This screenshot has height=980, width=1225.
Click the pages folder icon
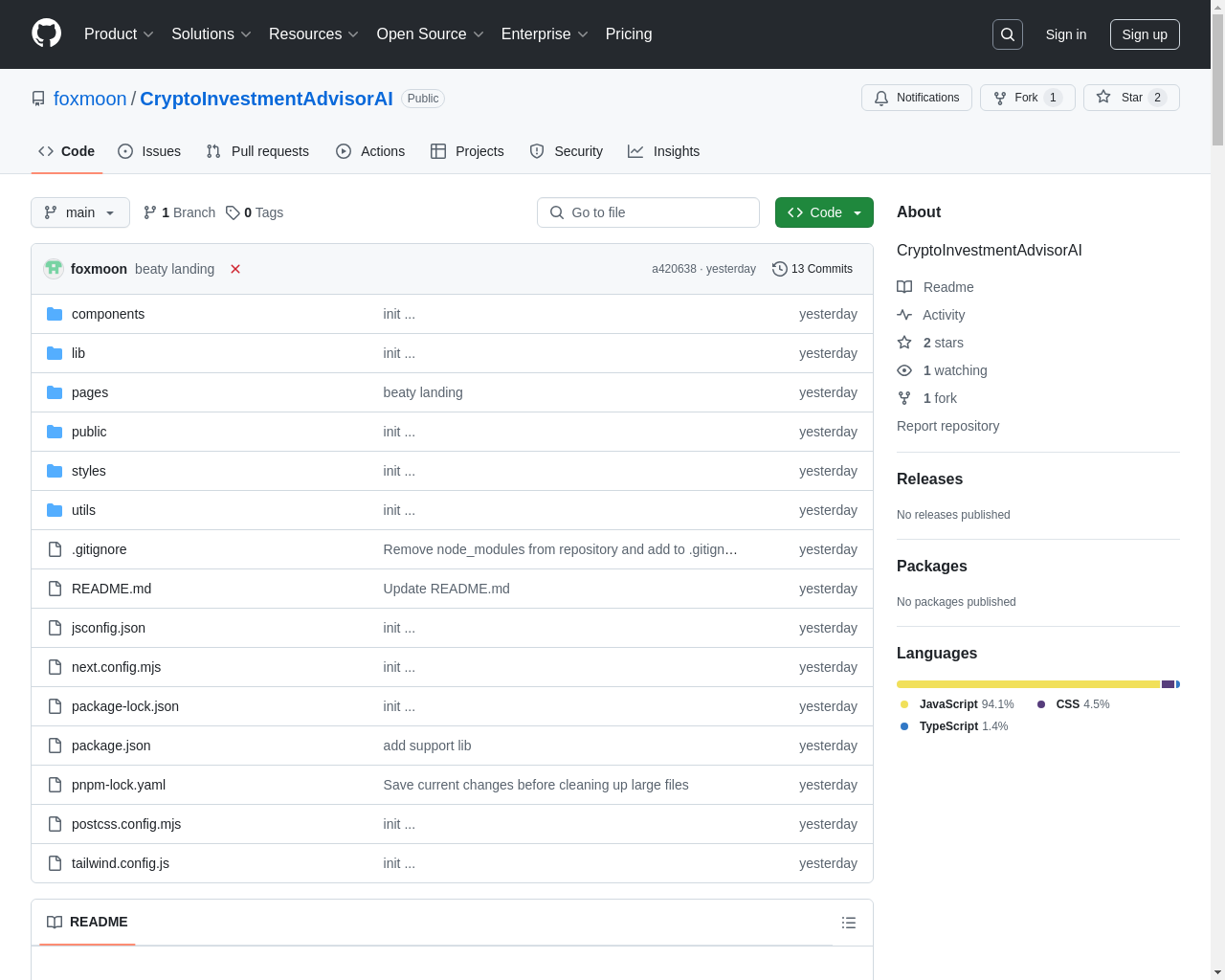pyautogui.click(x=55, y=392)
